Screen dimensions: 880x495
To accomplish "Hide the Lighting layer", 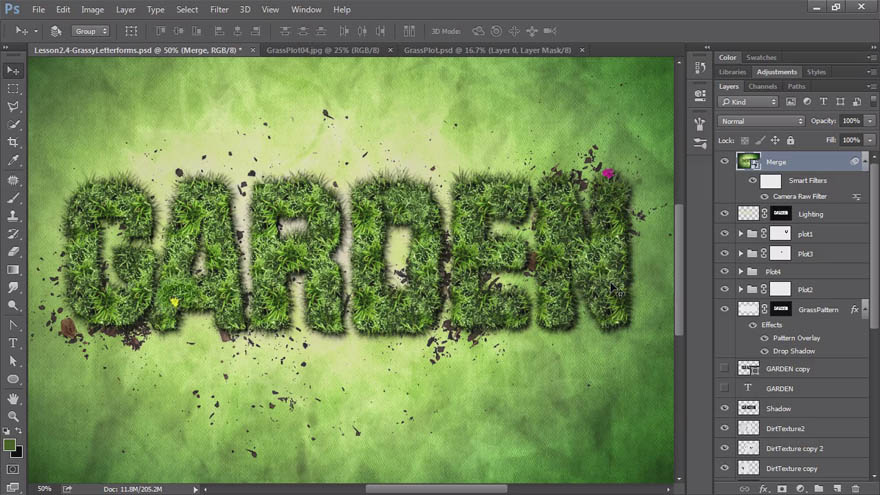I will 725,213.
